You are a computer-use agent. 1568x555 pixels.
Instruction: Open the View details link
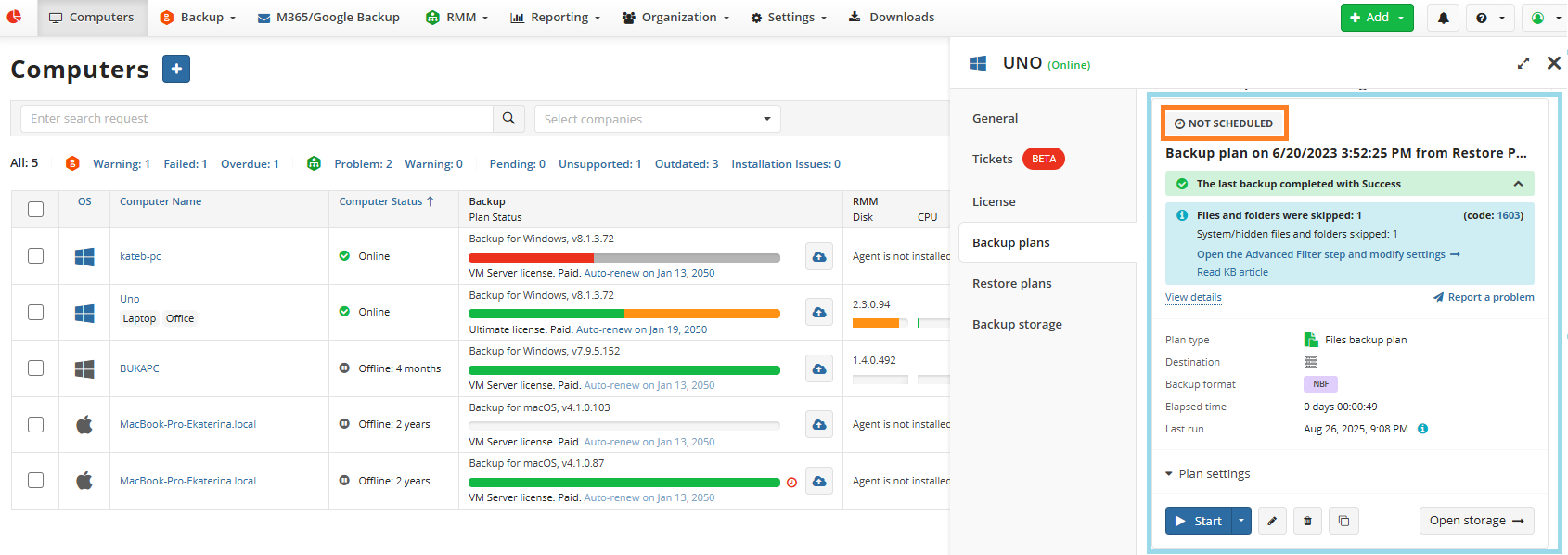[1193, 297]
